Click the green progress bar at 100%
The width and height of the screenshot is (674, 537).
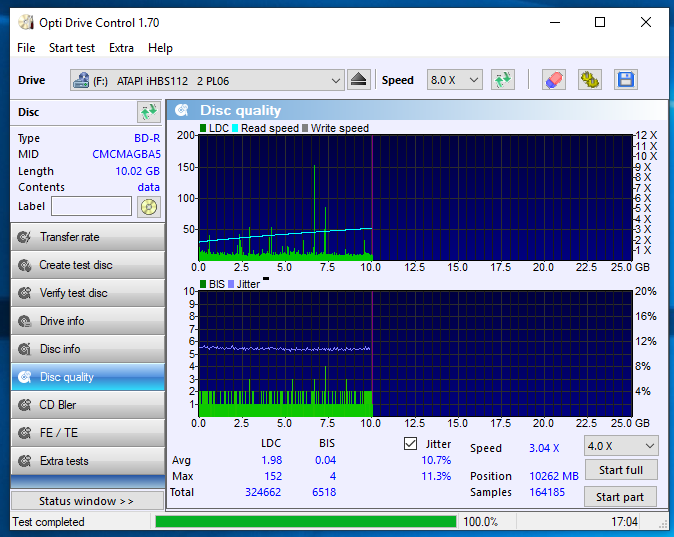pyautogui.click(x=306, y=522)
